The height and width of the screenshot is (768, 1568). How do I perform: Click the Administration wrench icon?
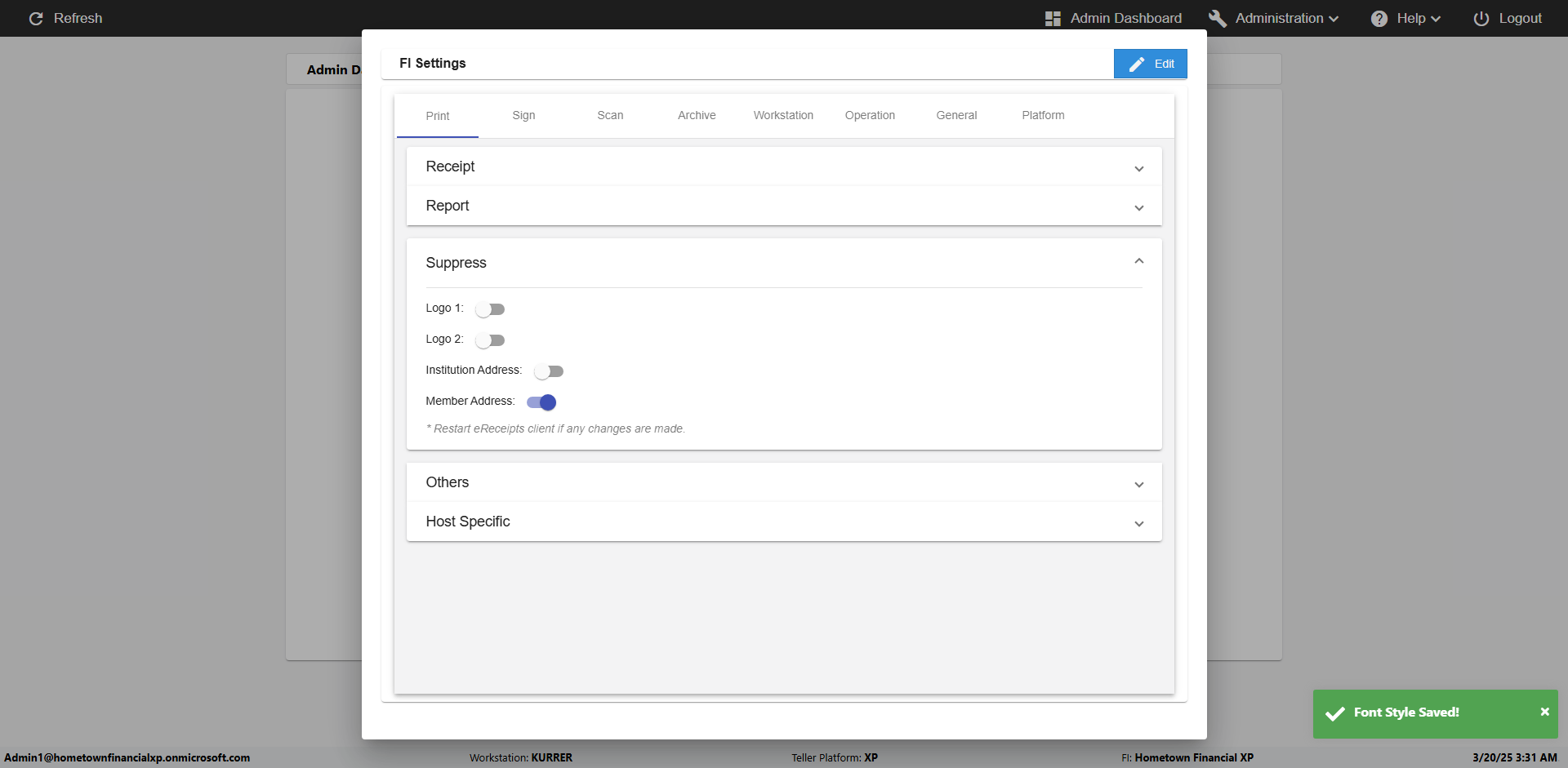tap(1217, 19)
